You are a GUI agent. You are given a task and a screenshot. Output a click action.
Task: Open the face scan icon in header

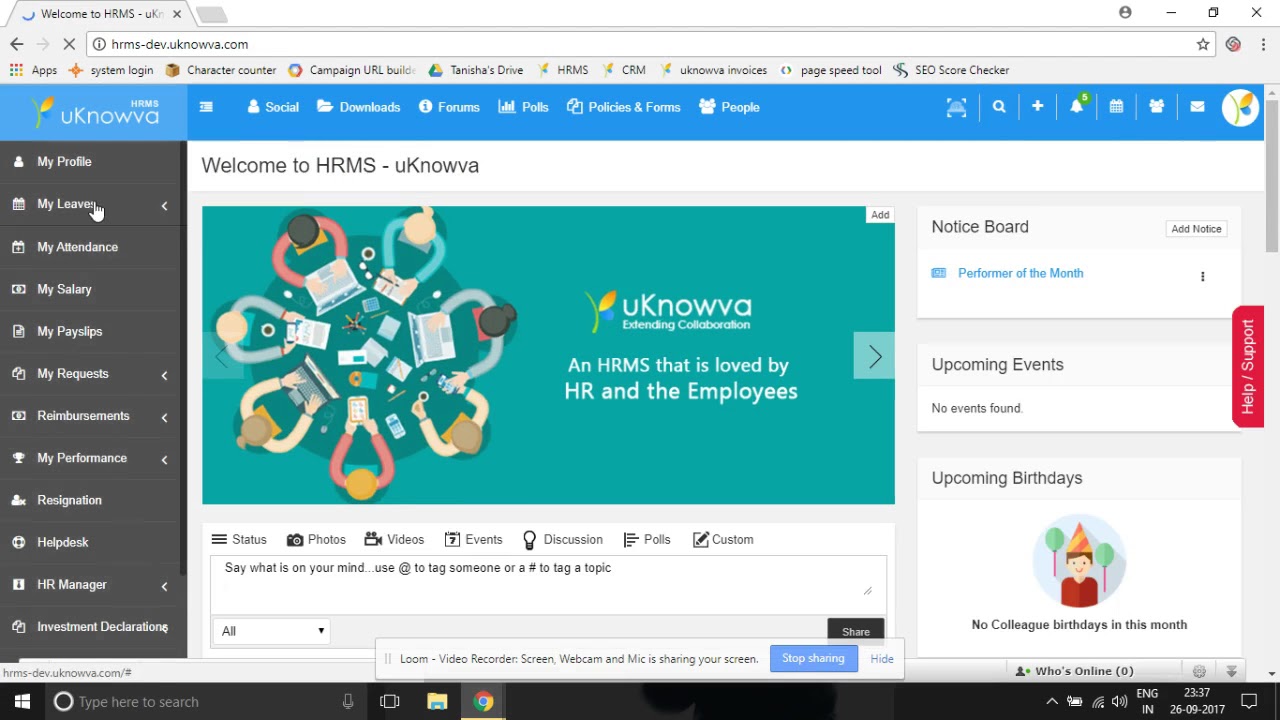tap(957, 107)
